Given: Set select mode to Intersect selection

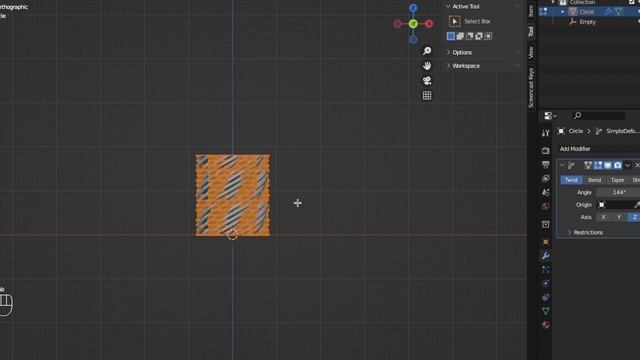Looking at the screenshot, I should point(488,36).
